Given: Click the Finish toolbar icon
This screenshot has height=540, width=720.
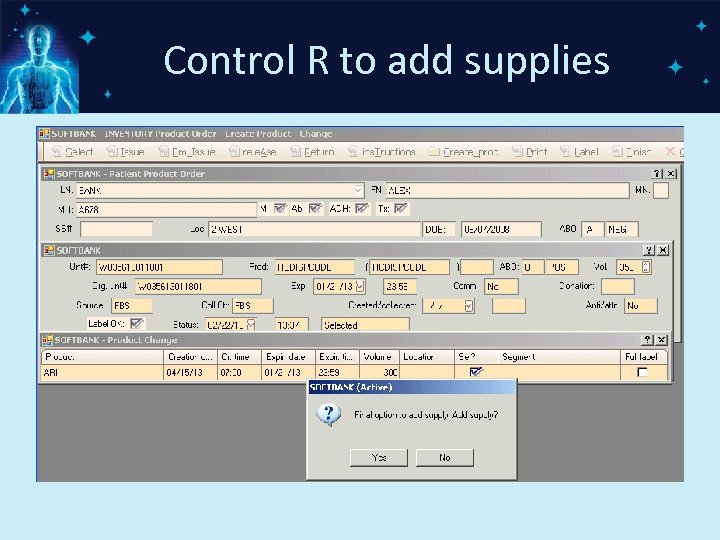Looking at the screenshot, I should tap(618, 152).
